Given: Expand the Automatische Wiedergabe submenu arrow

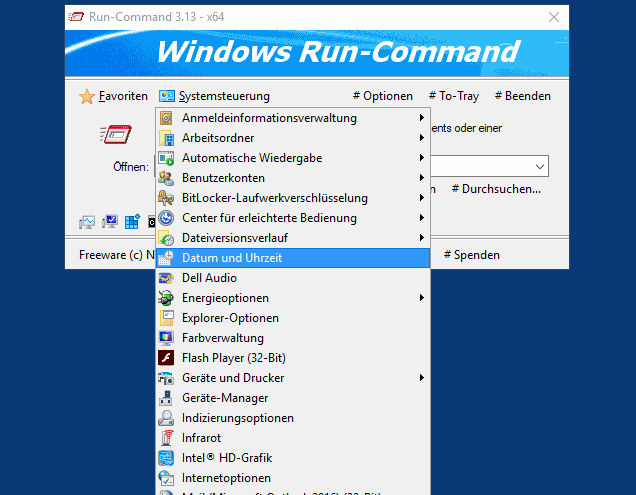Looking at the screenshot, I should (422, 157).
